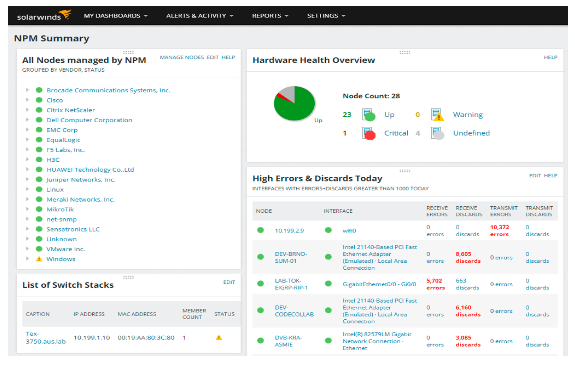The width and height of the screenshot is (575, 367).
Task: Expand the Dell Computer Corporation group
Action: tap(27, 120)
